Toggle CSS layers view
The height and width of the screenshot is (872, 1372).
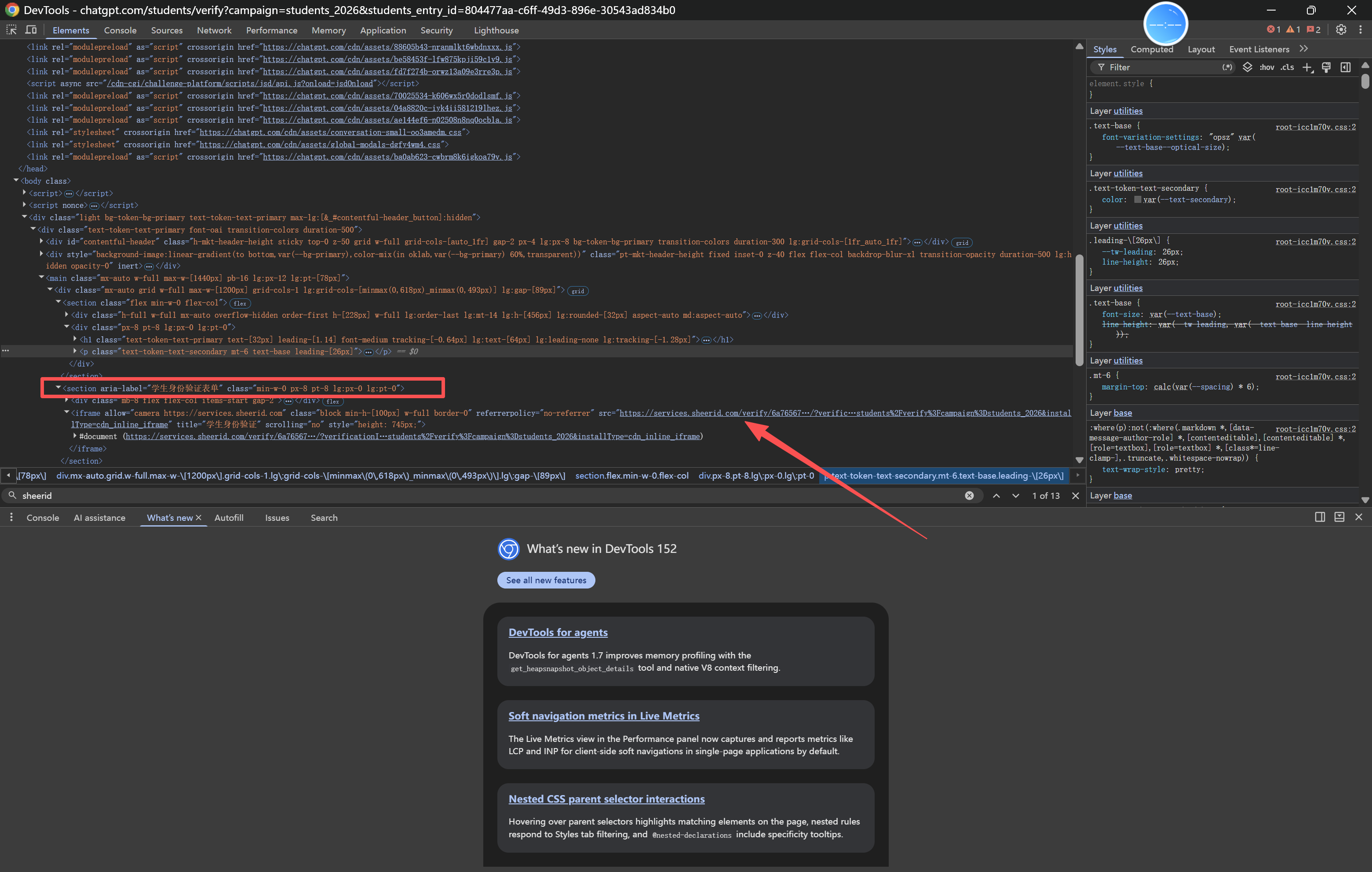coord(1247,67)
